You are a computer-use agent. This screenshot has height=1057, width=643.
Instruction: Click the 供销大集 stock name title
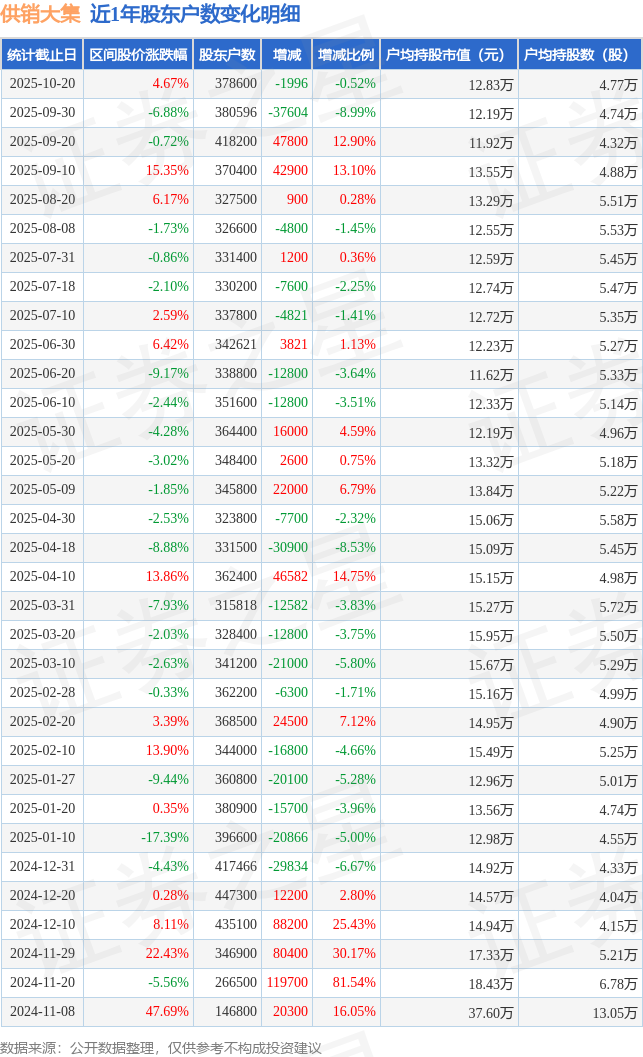(40, 14)
